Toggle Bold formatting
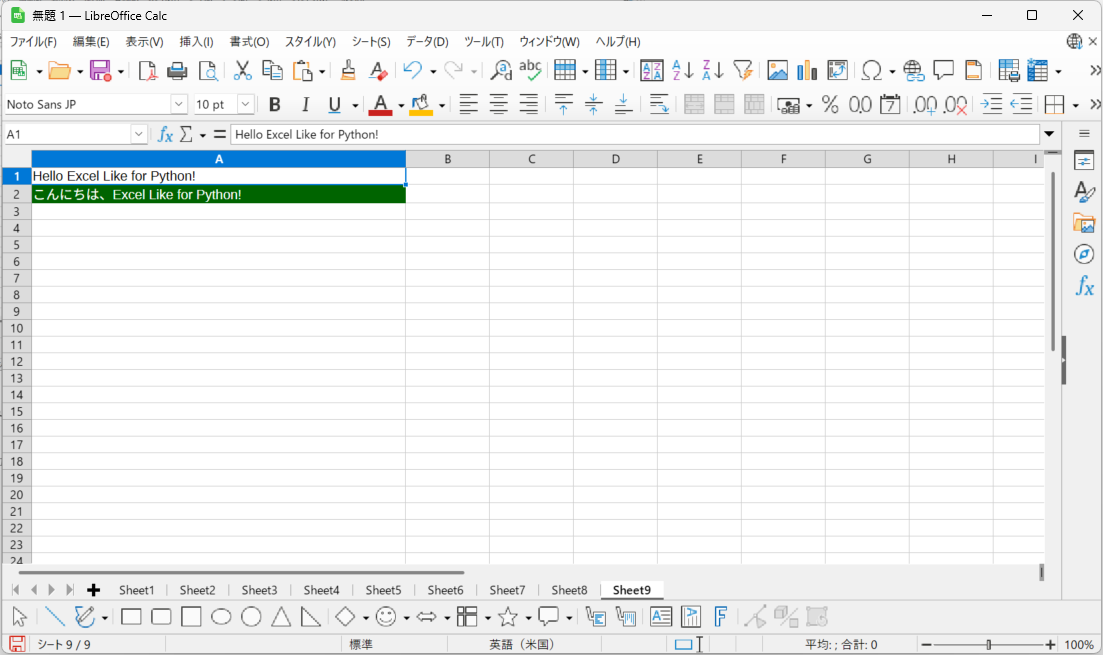 (275, 105)
